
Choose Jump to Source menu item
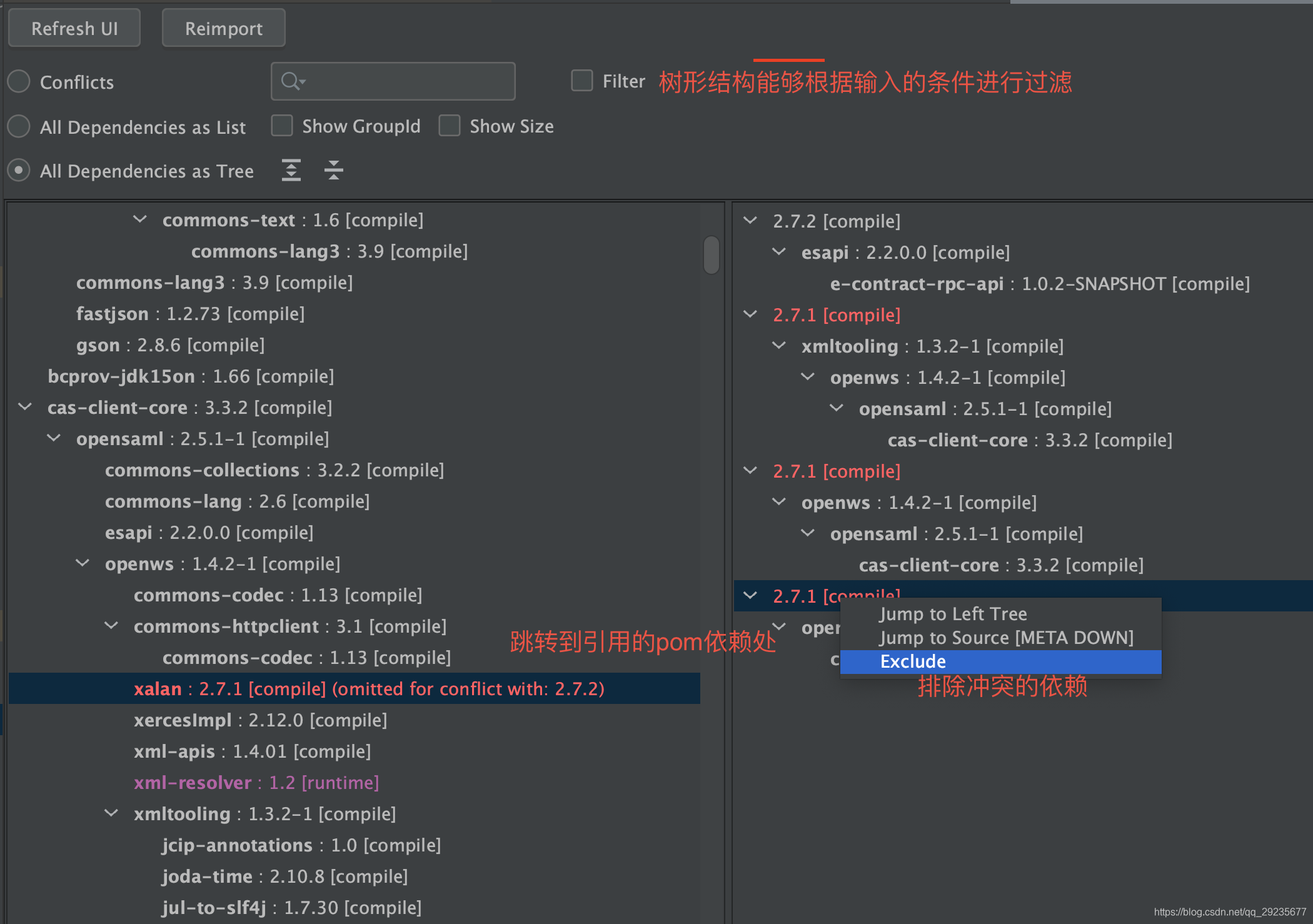[x=1005, y=638]
